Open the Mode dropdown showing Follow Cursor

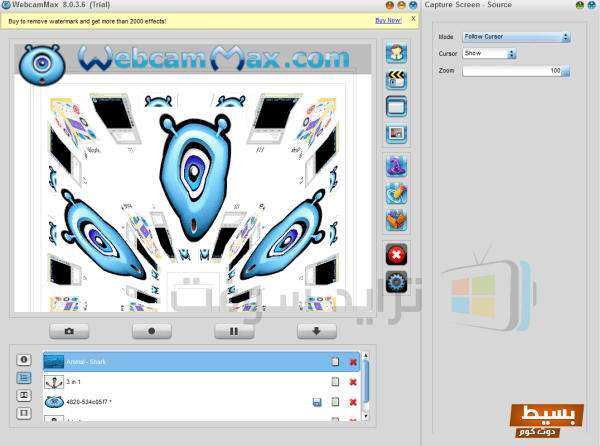[516, 37]
